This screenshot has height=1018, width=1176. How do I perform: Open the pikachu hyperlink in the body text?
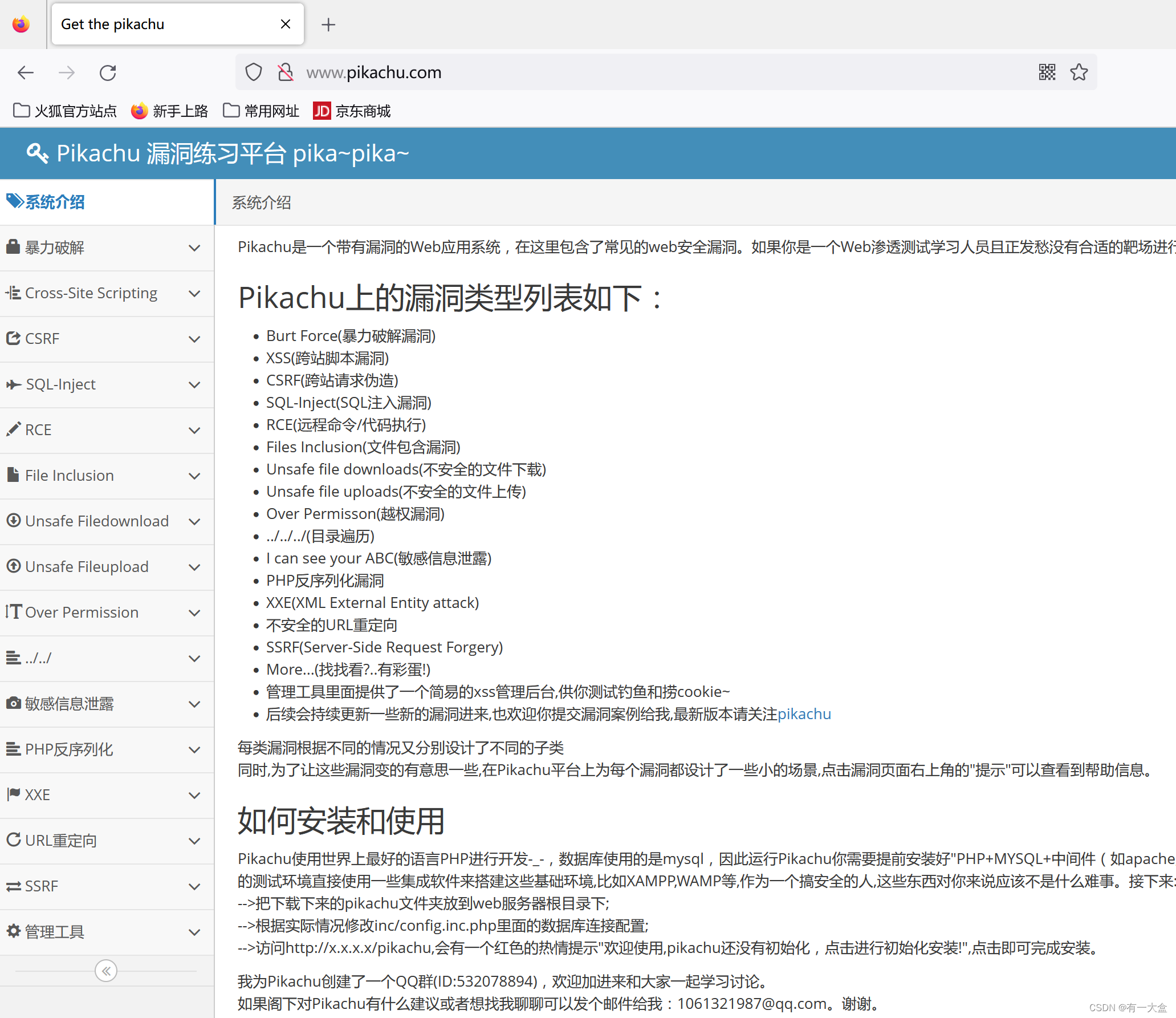[804, 713]
